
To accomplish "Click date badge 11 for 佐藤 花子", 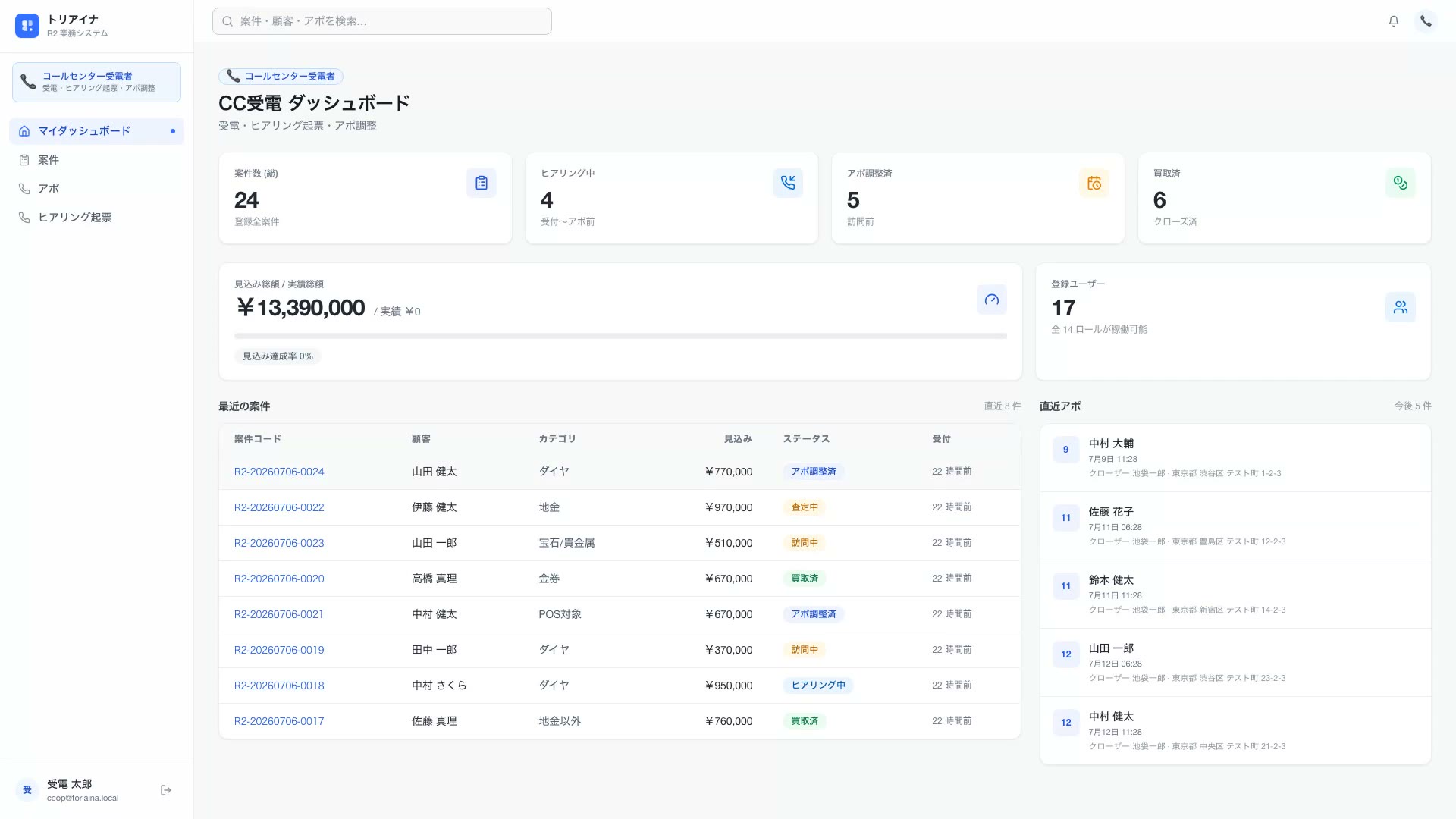I will pyautogui.click(x=1065, y=518).
